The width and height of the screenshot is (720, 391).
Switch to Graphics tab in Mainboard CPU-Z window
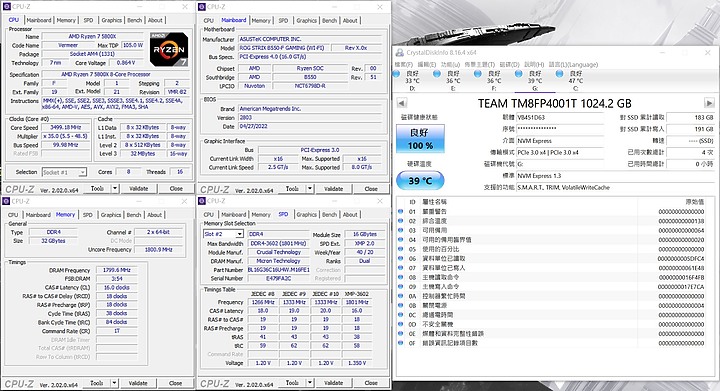tap(306, 21)
